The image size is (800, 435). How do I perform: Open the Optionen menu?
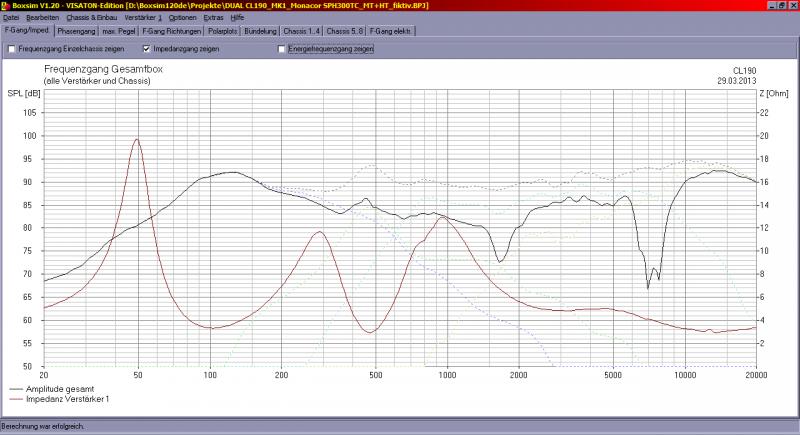[183, 18]
